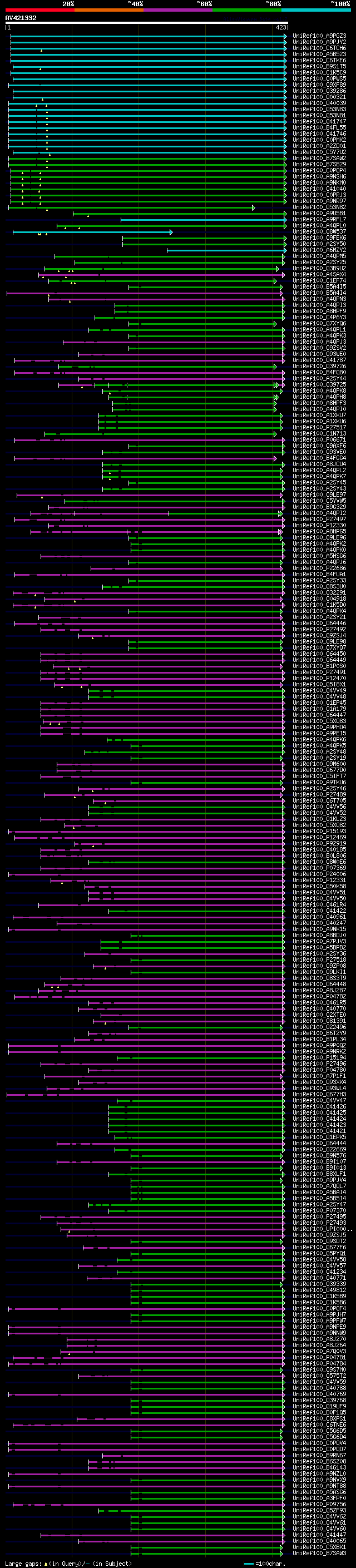Click label UniRef100_A9RFL7
This screenshot has width=356, height=1568.
click(x=319, y=219)
